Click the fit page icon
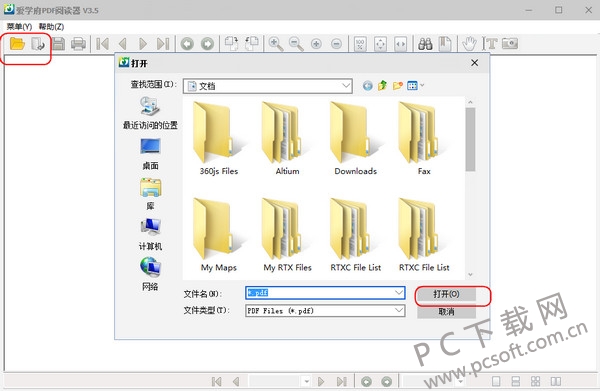 point(380,44)
